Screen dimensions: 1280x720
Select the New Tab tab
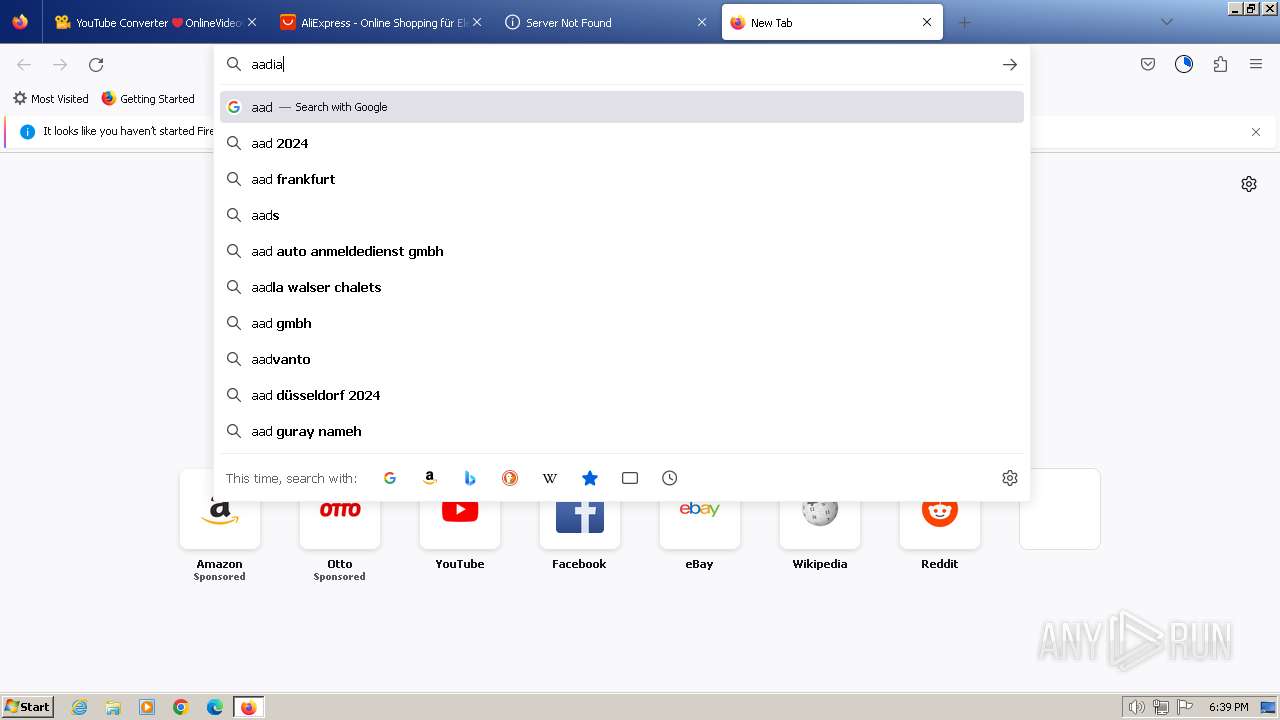point(832,22)
